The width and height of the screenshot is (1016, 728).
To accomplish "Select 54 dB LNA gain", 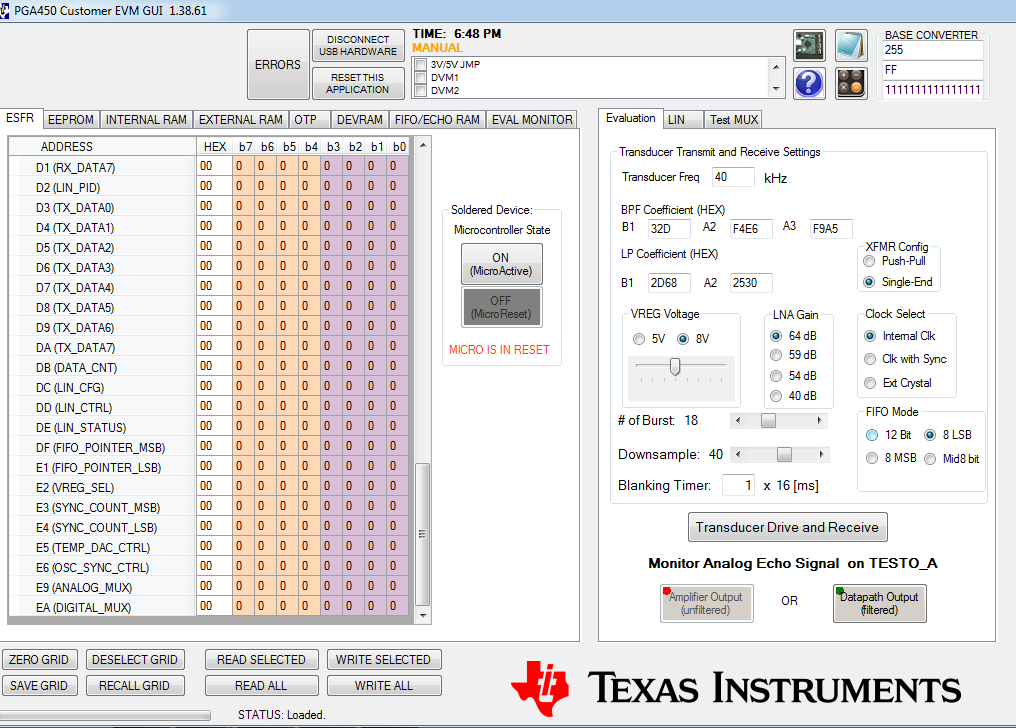I will click(x=776, y=376).
